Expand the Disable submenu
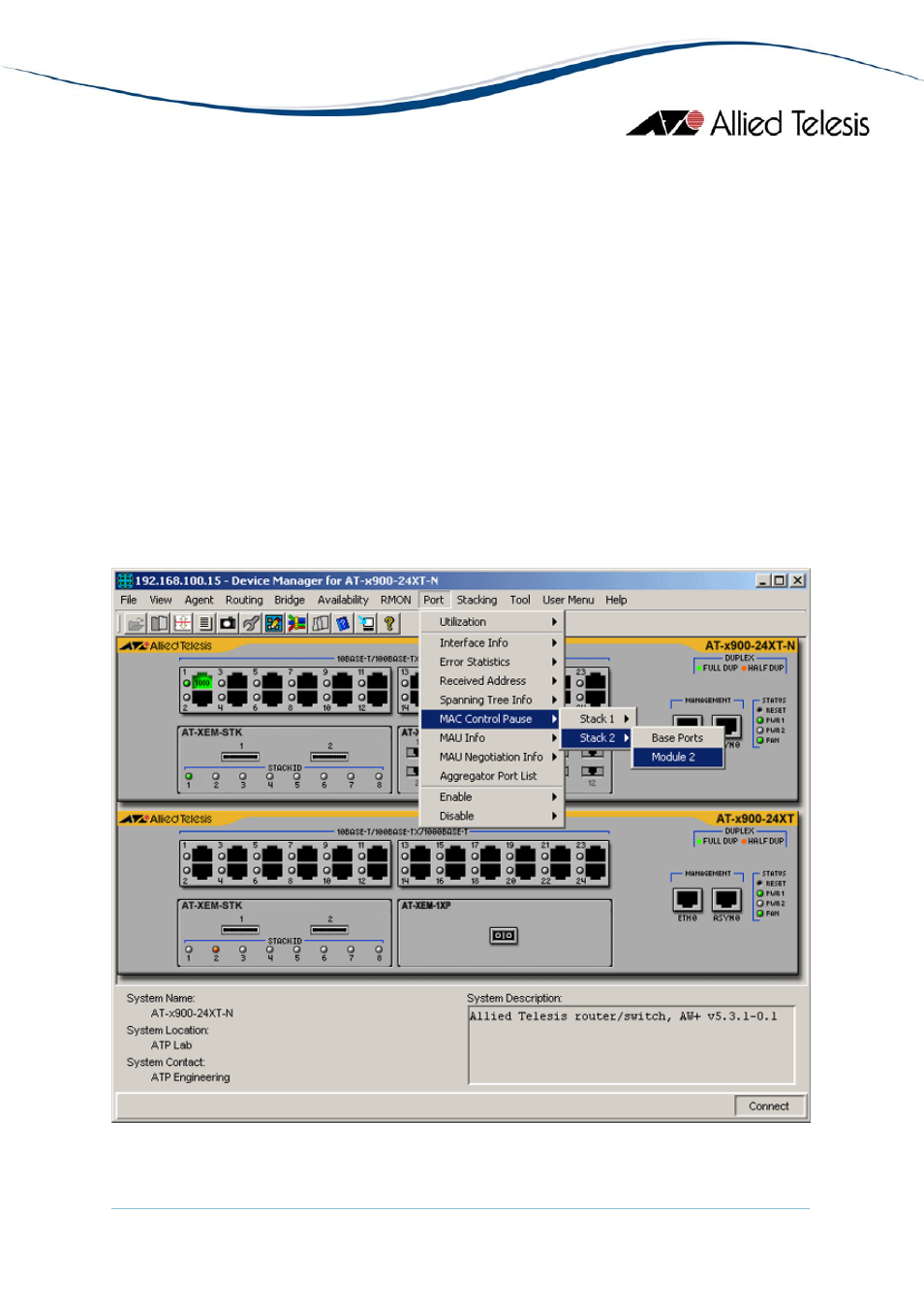This screenshot has width=924, height=1308. tap(492, 816)
